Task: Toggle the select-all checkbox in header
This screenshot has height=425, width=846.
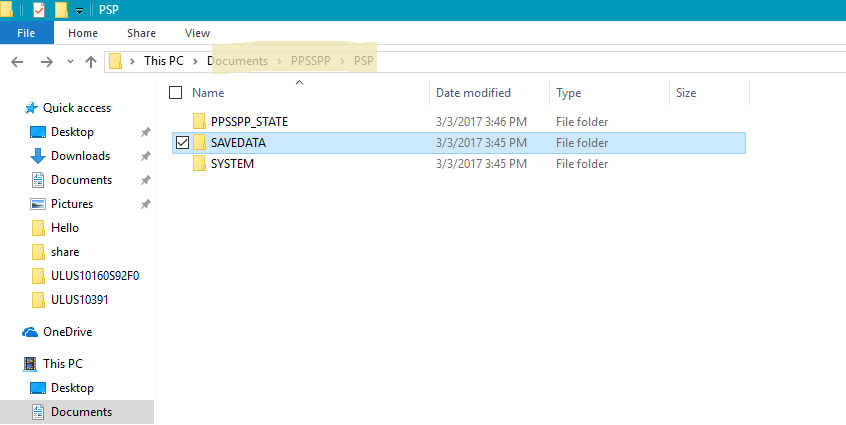Action: coord(176,93)
